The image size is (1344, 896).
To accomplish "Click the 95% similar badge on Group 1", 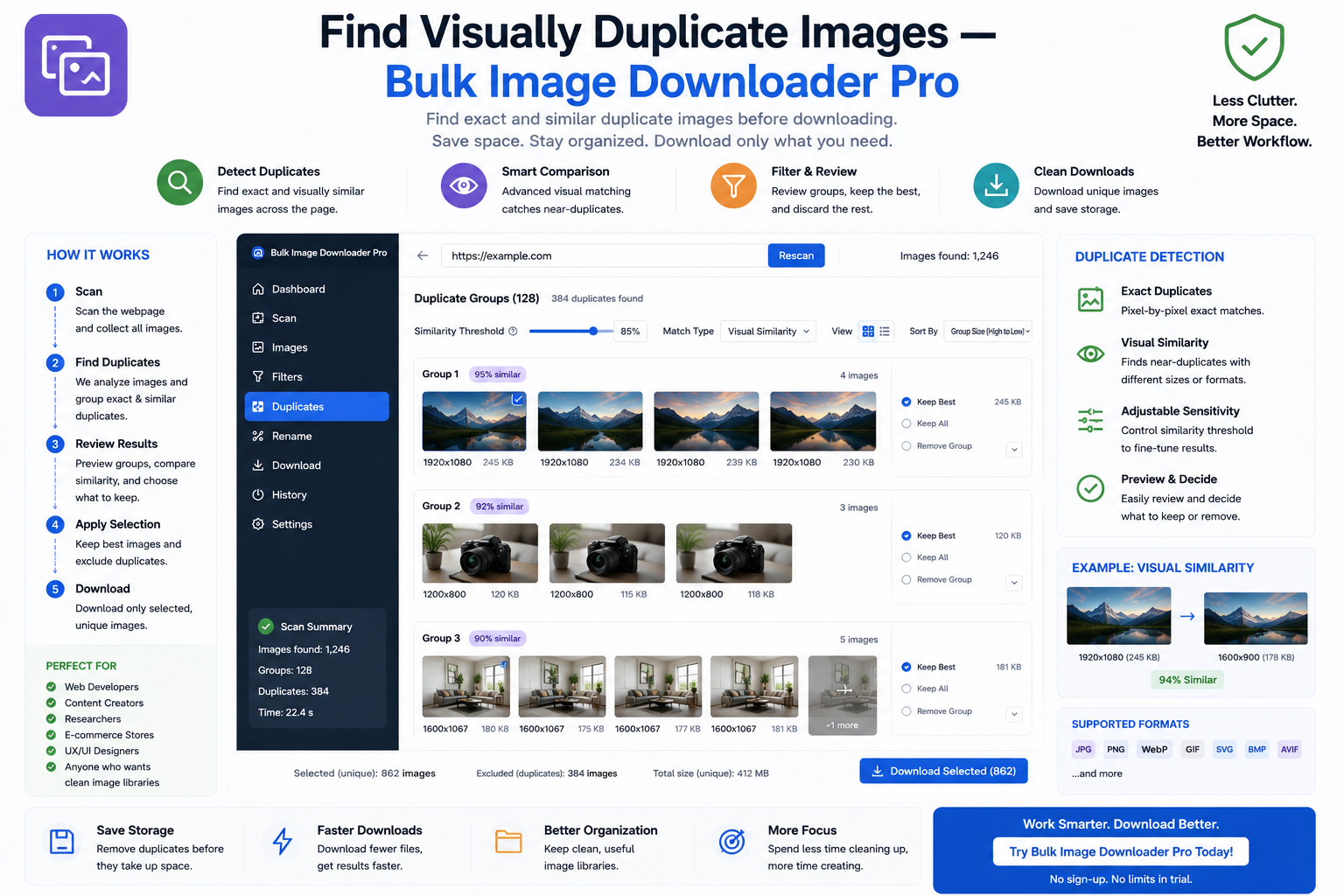I will [x=497, y=374].
